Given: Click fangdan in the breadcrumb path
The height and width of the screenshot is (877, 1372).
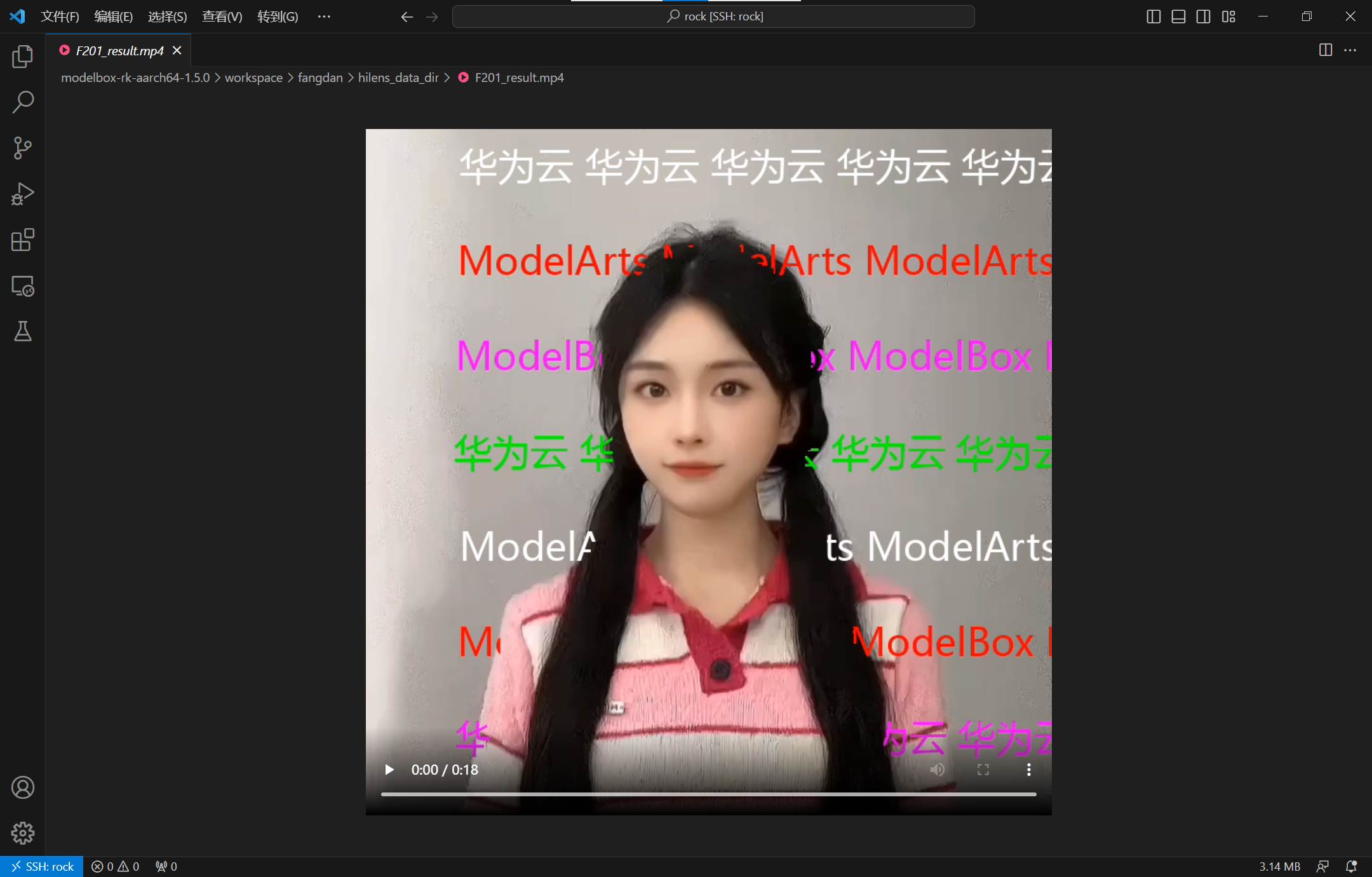Looking at the screenshot, I should [x=320, y=78].
